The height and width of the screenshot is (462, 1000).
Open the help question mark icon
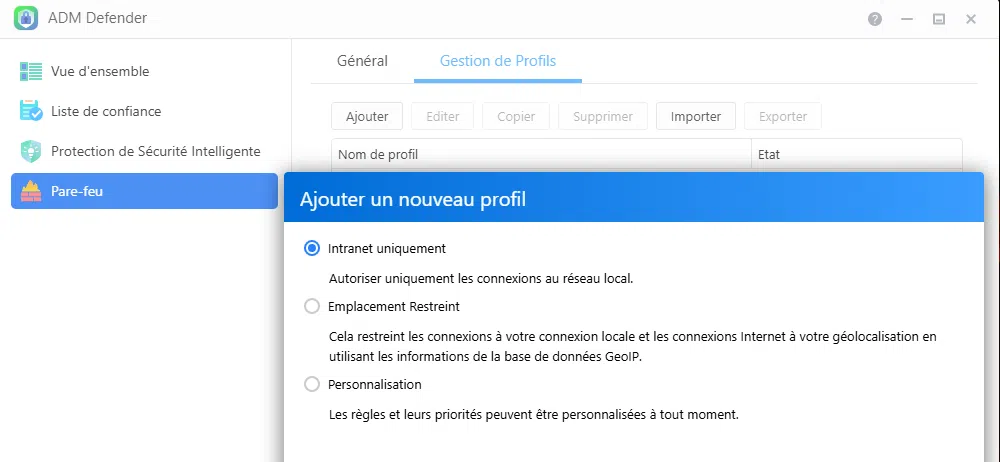pyautogui.click(x=875, y=19)
